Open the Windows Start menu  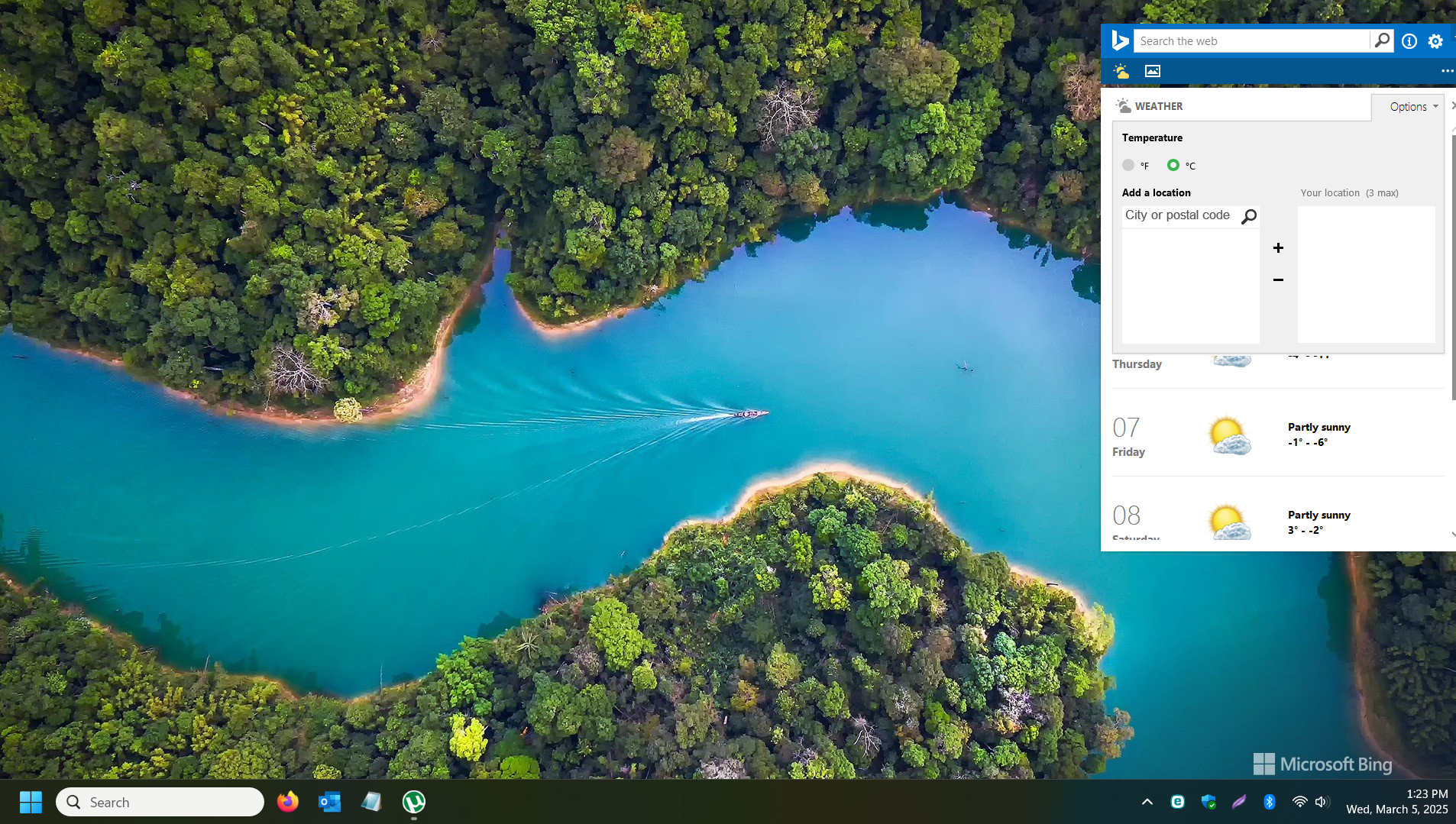click(x=31, y=802)
